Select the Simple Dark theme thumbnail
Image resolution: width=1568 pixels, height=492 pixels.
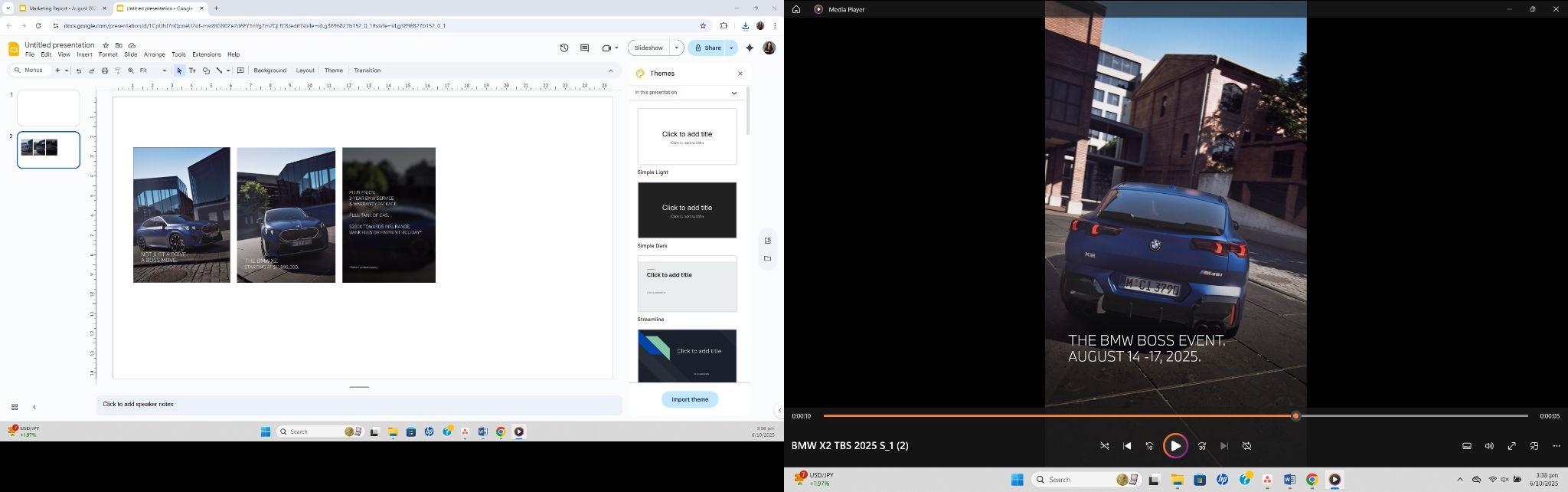(687, 210)
